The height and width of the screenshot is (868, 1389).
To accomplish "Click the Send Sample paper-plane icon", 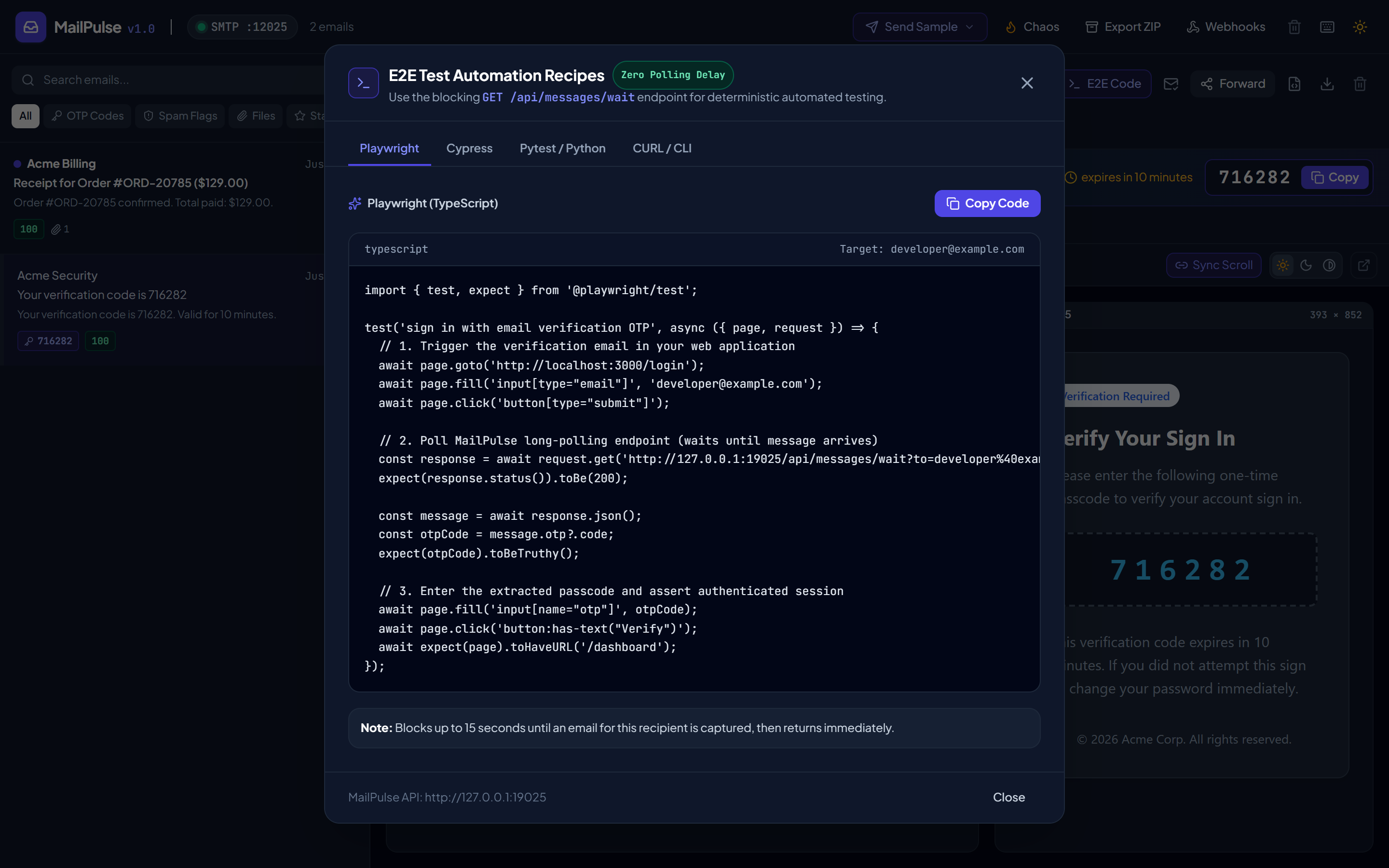I will (872, 27).
